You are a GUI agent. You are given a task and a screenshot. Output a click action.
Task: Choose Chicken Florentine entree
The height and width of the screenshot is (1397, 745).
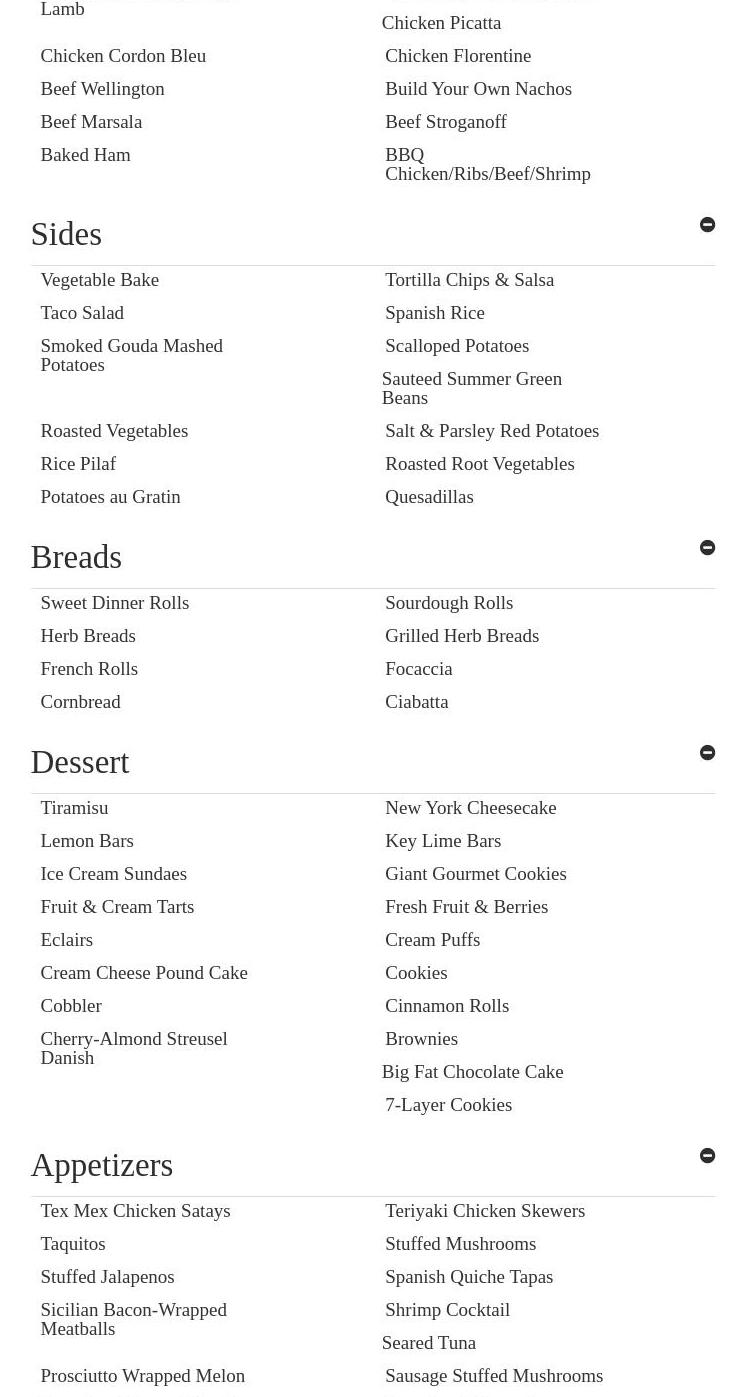click(x=458, y=56)
